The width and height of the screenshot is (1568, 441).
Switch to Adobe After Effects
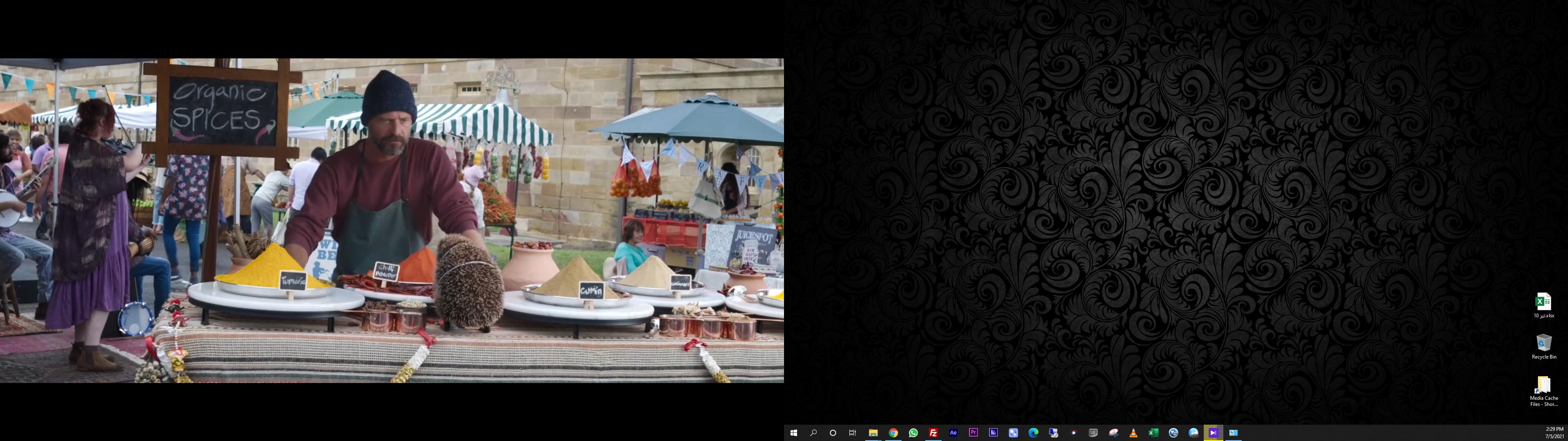pos(953,433)
